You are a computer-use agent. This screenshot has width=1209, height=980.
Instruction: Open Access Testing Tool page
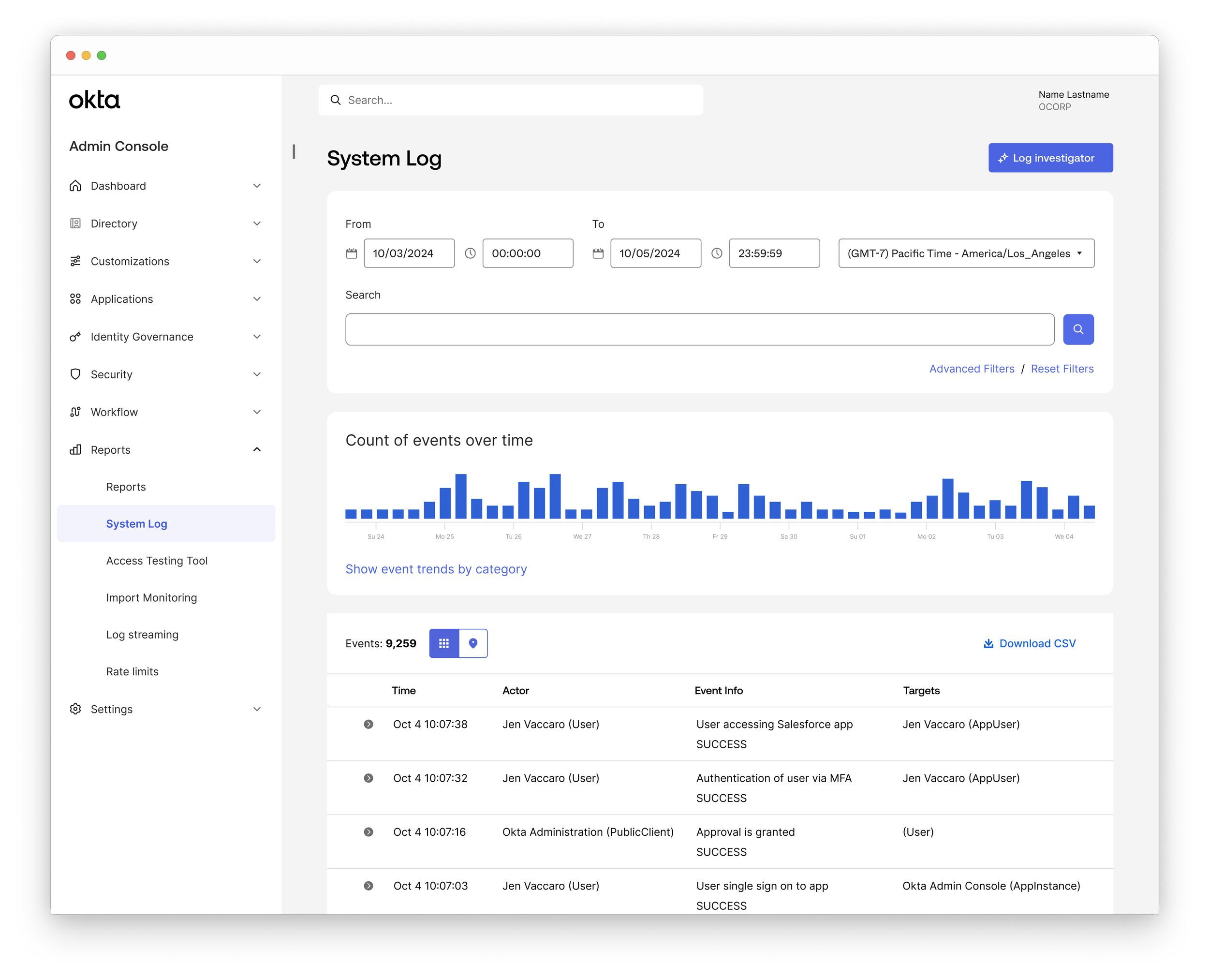tap(157, 561)
